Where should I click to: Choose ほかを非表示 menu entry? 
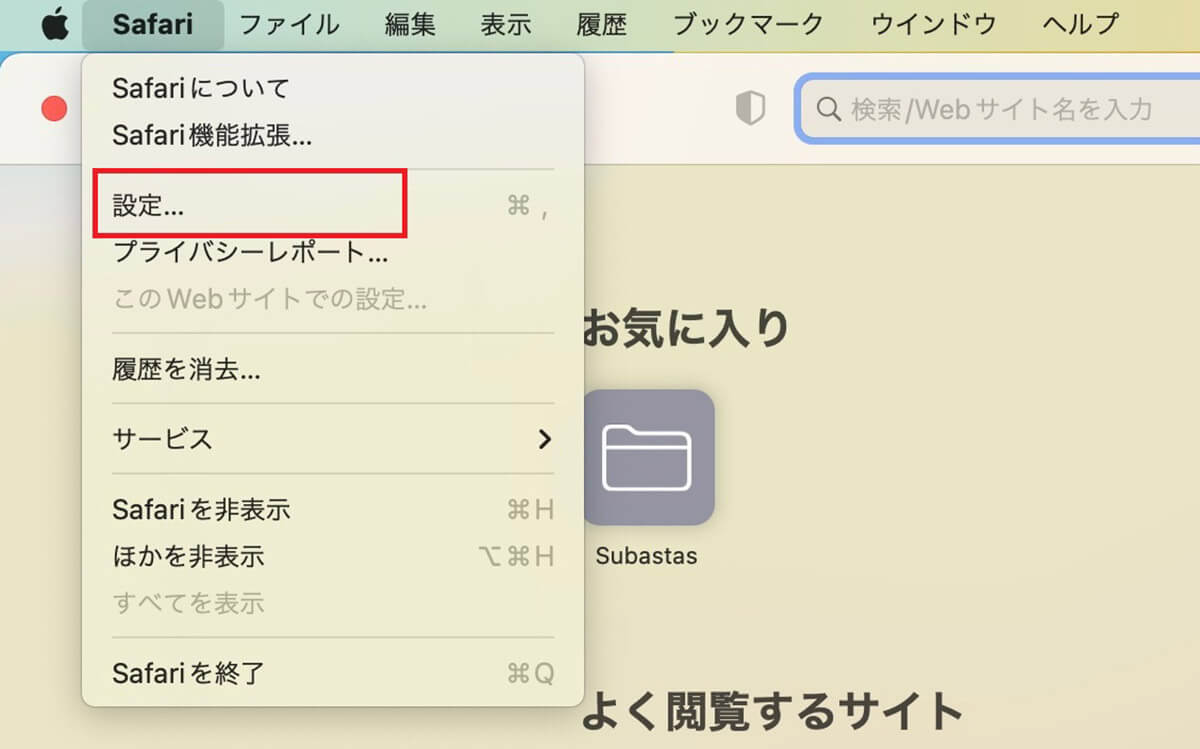(333, 556)
